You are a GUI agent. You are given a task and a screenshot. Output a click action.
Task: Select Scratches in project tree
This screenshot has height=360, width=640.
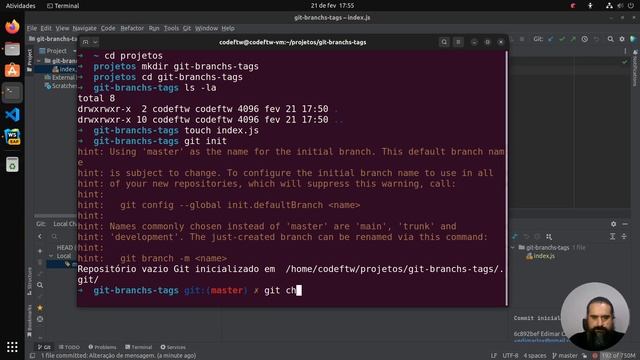click(x=60, y=86)
